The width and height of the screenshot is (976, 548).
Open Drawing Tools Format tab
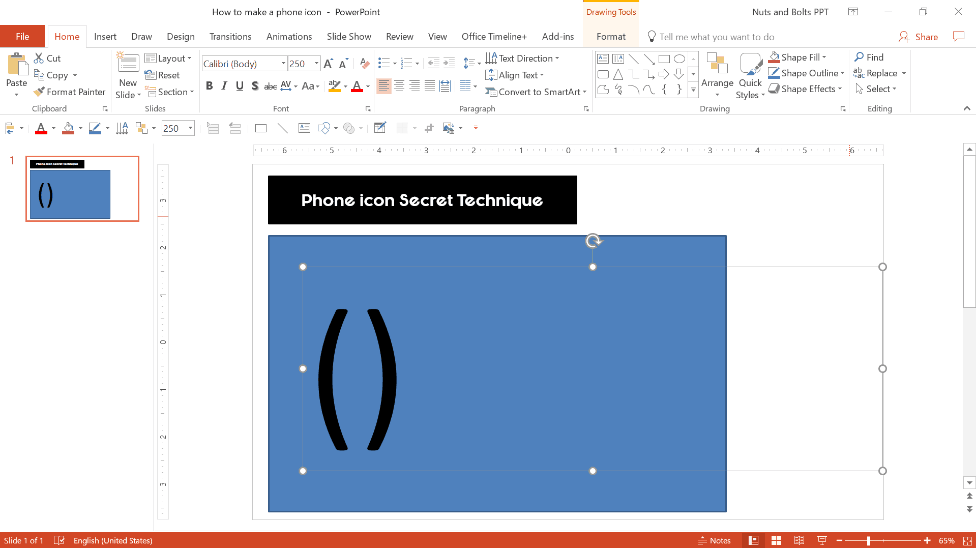(611, 37)
